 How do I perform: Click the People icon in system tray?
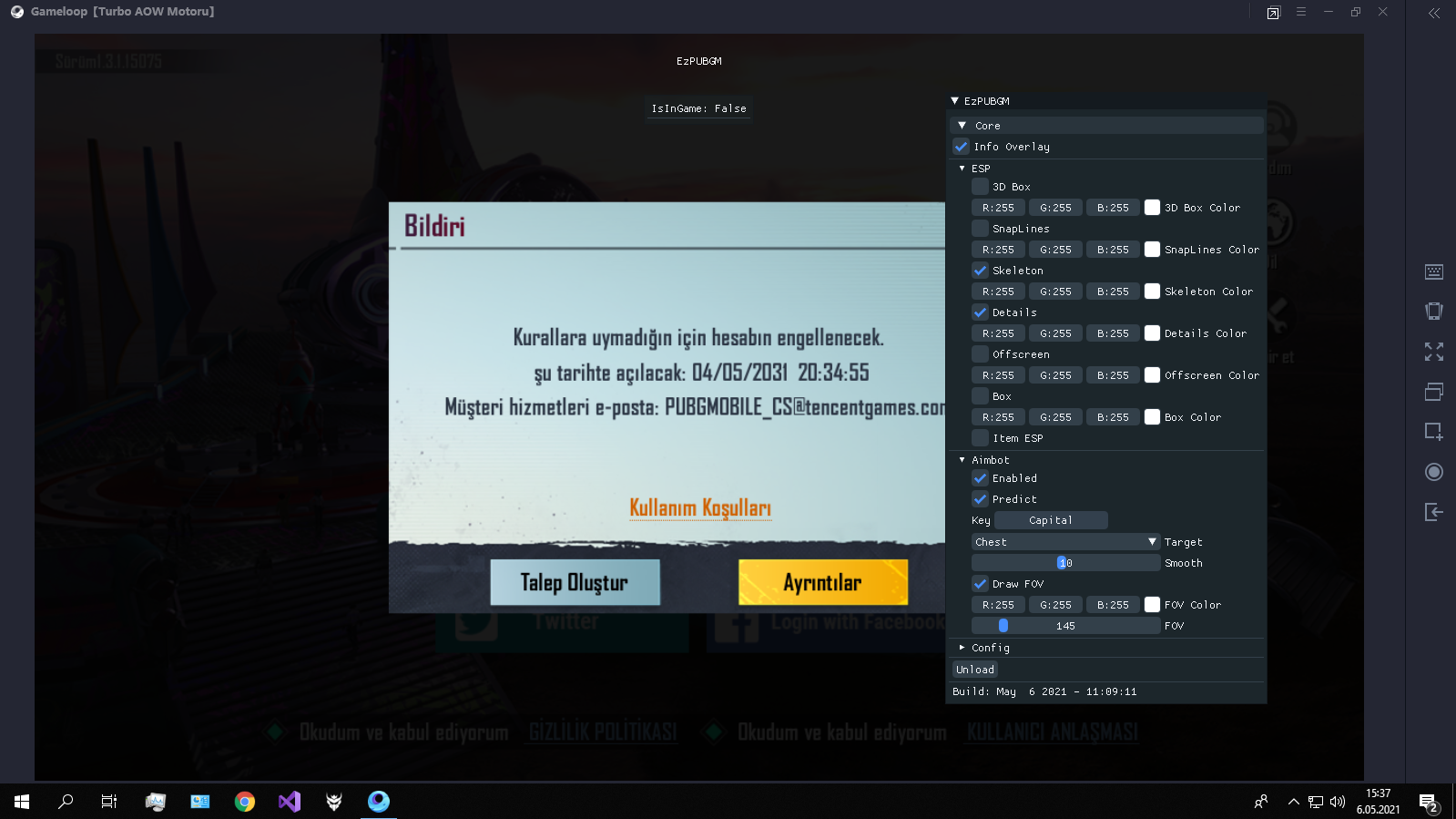pyautogui.click(x=1261, y=802)
